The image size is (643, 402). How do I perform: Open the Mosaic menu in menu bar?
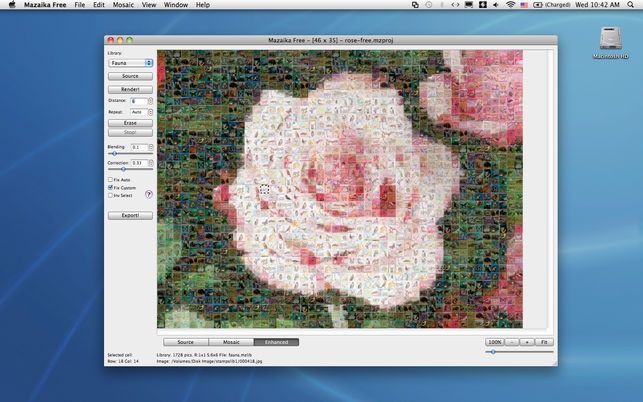[122, 5]
